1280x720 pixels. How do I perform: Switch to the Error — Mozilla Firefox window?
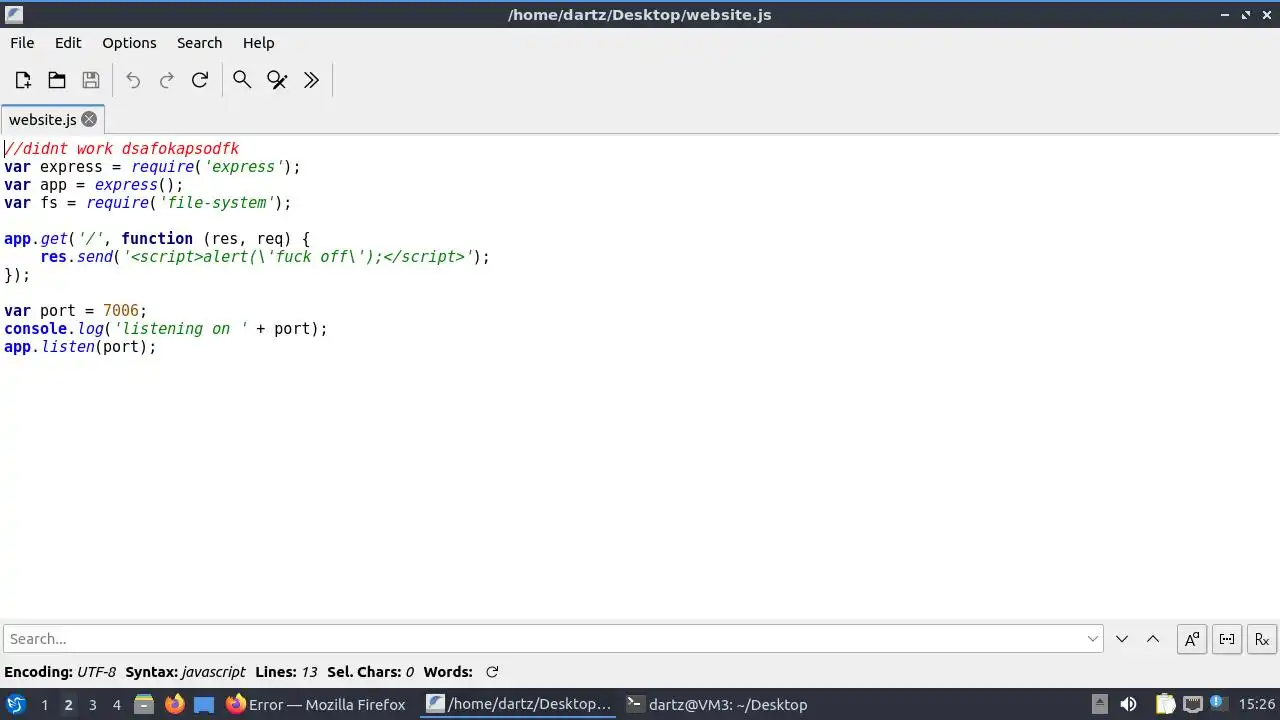click(x=316, y=704)
